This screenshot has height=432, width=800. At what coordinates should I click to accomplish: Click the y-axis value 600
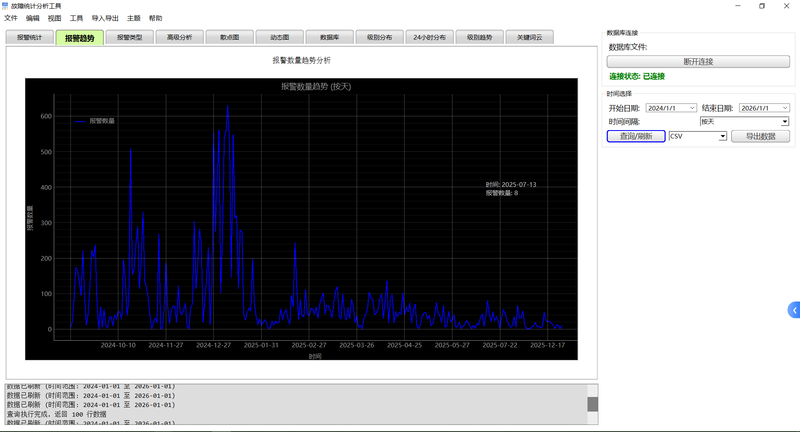pos(46,116)
